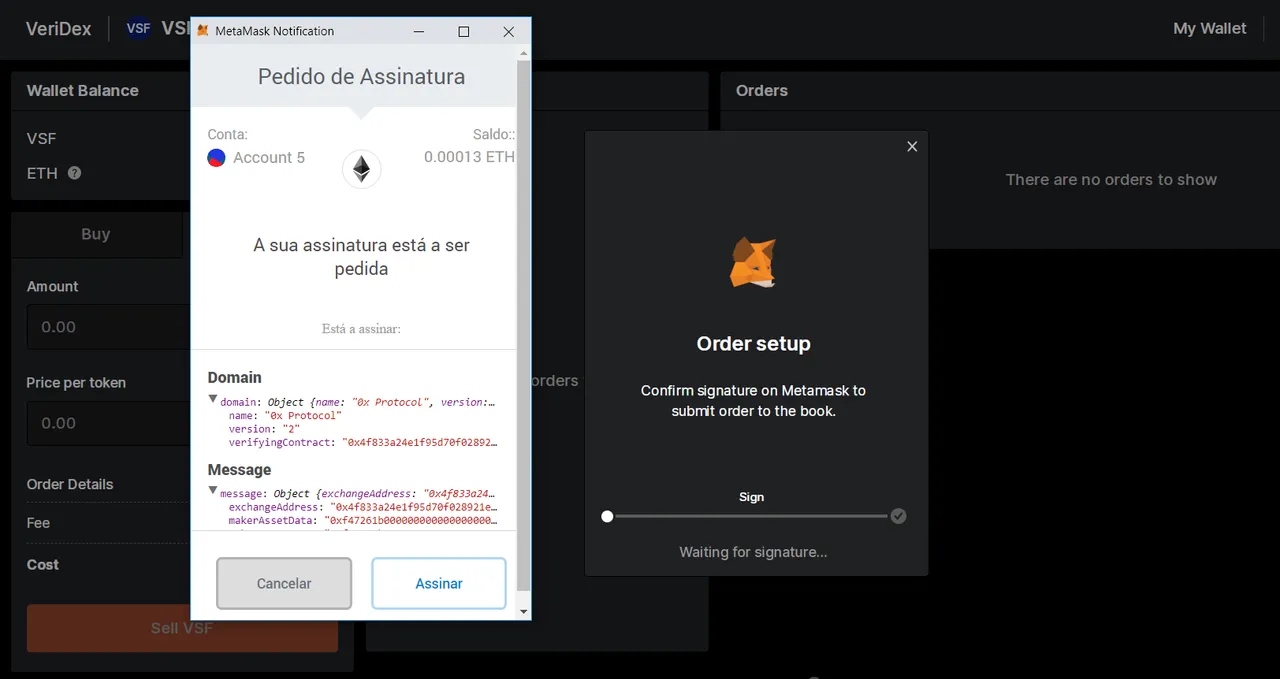Click the Sign step progress track
The image size is (1280, 679).
coord(752,516)
